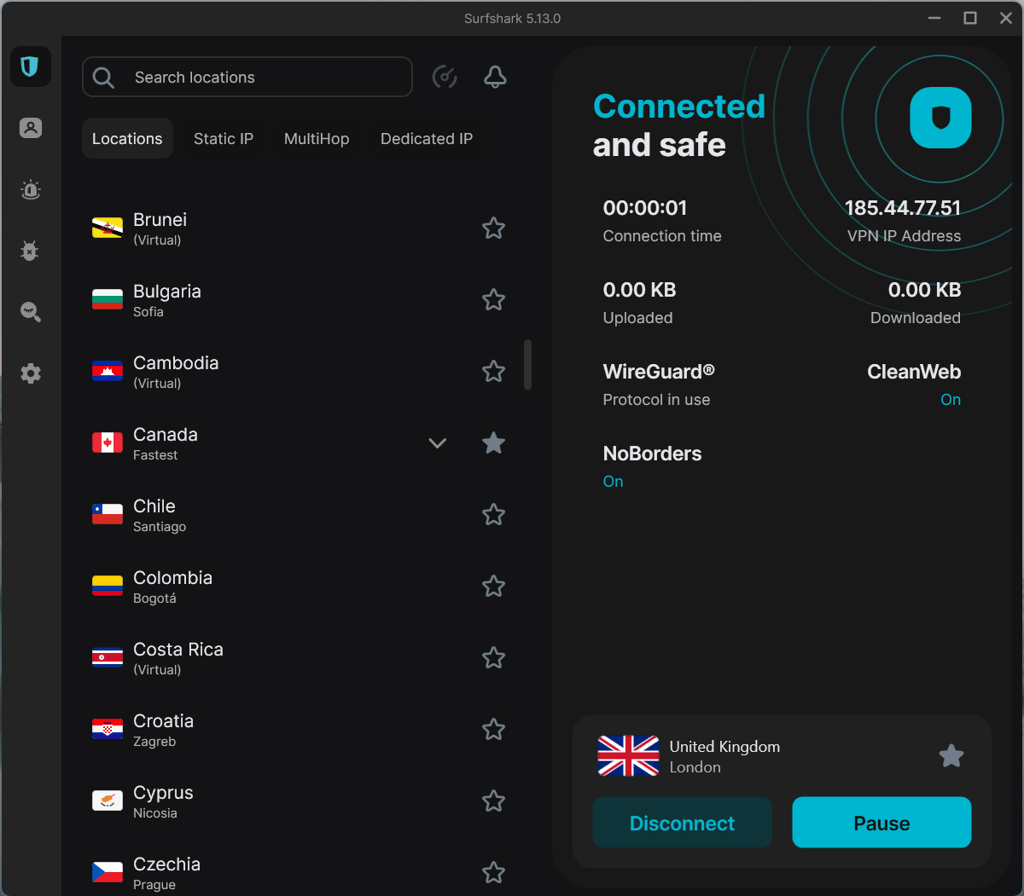This screenshot has height=896, width=1024.
Task: Open Settings gear in sidebar
Action: [x=30, y=374]
